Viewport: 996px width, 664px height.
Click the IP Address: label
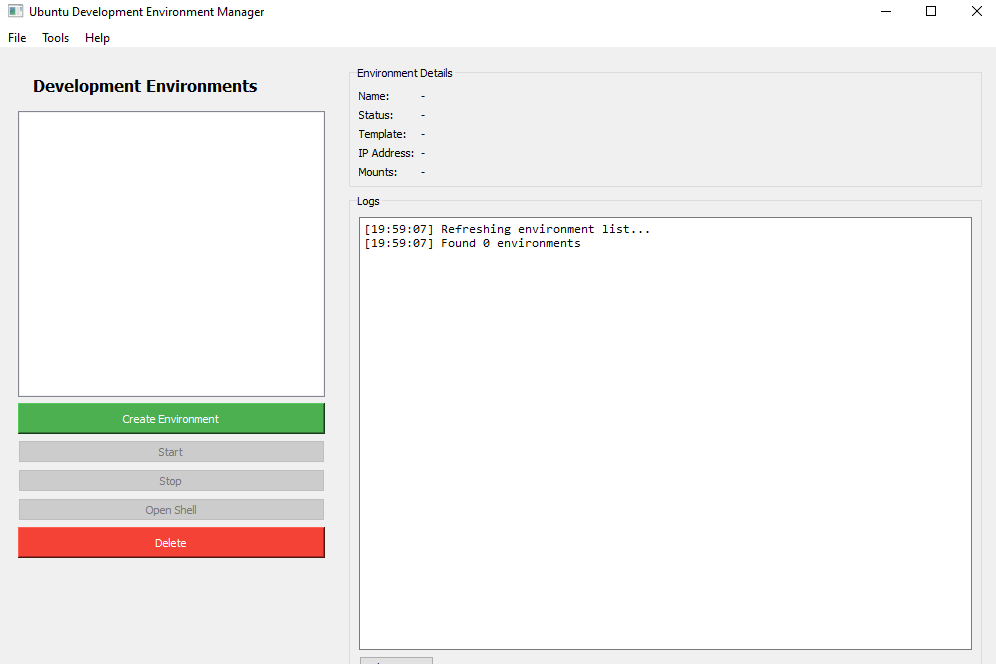point(386,154)
